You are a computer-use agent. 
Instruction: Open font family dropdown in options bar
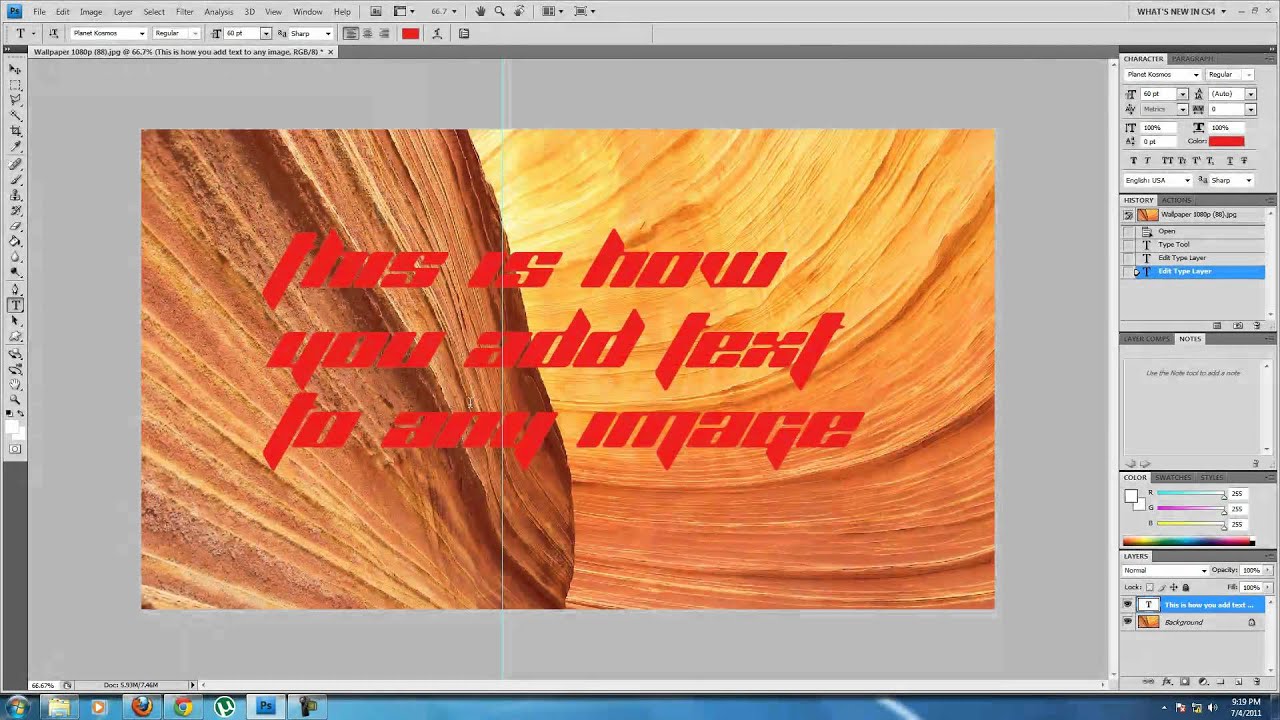(x=141, y=33)
